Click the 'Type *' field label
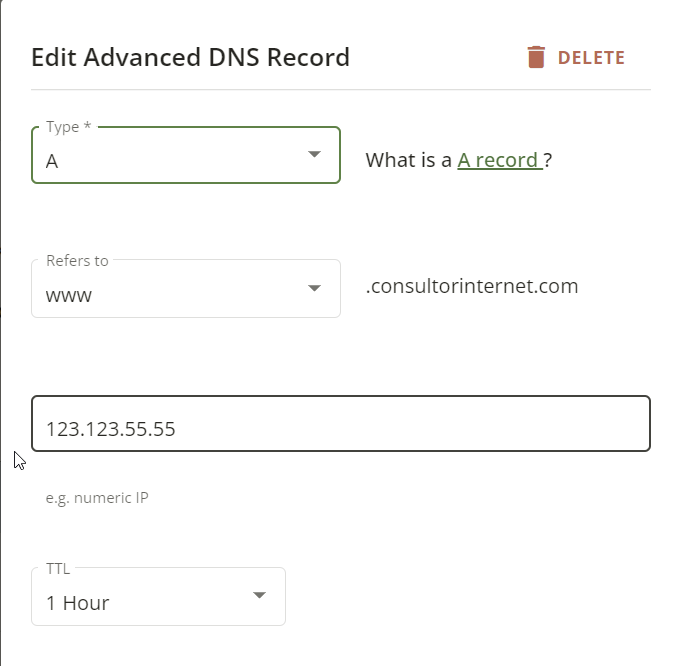The height and width of the screenshot is (666, 679). point(68,127)
